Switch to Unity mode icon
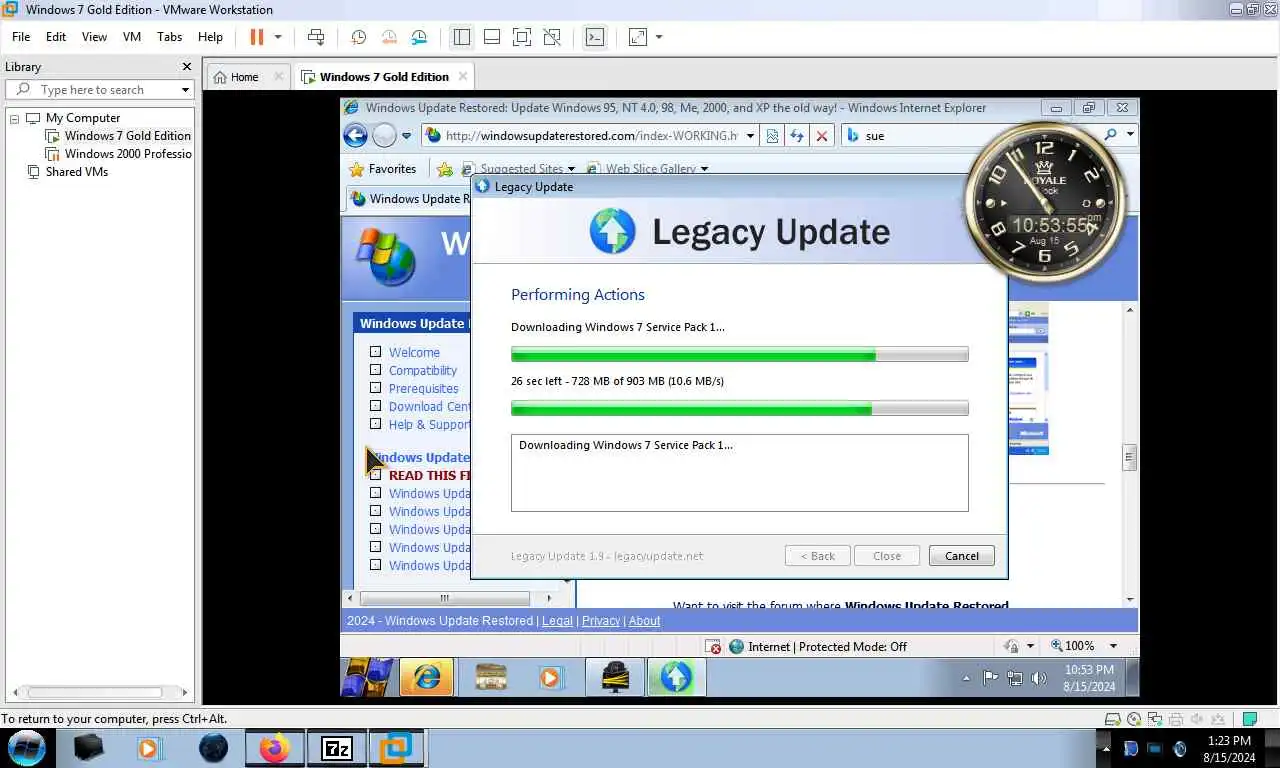This screenshot has height=768, width=1280. coord(552,37)
